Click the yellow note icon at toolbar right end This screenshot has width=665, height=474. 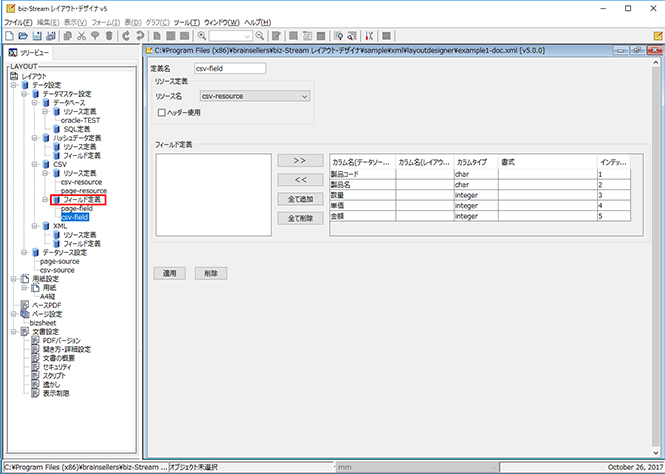[658, 36]
